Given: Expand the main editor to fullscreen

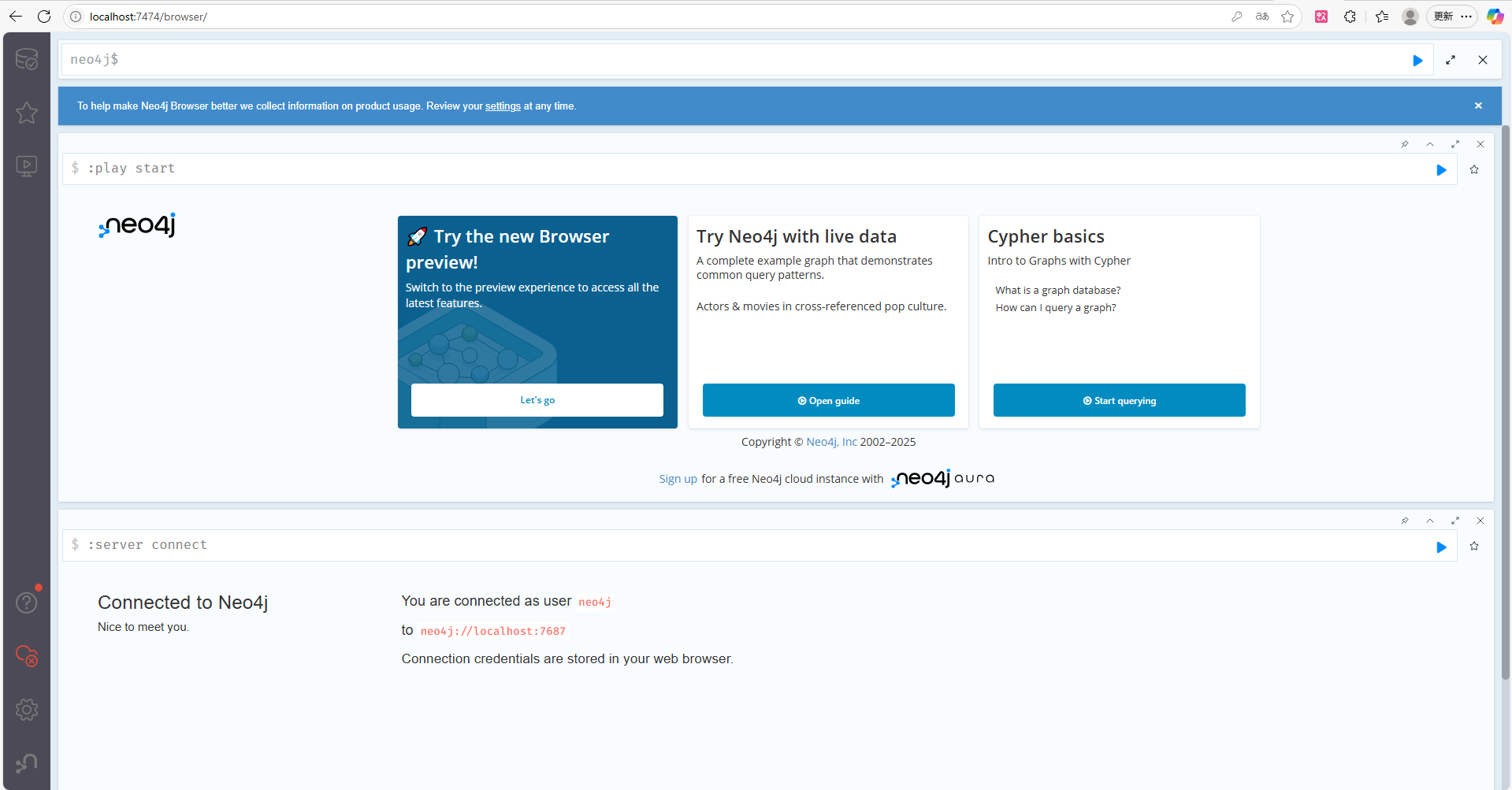Looking at the screenshot, I should (1451, 60).
